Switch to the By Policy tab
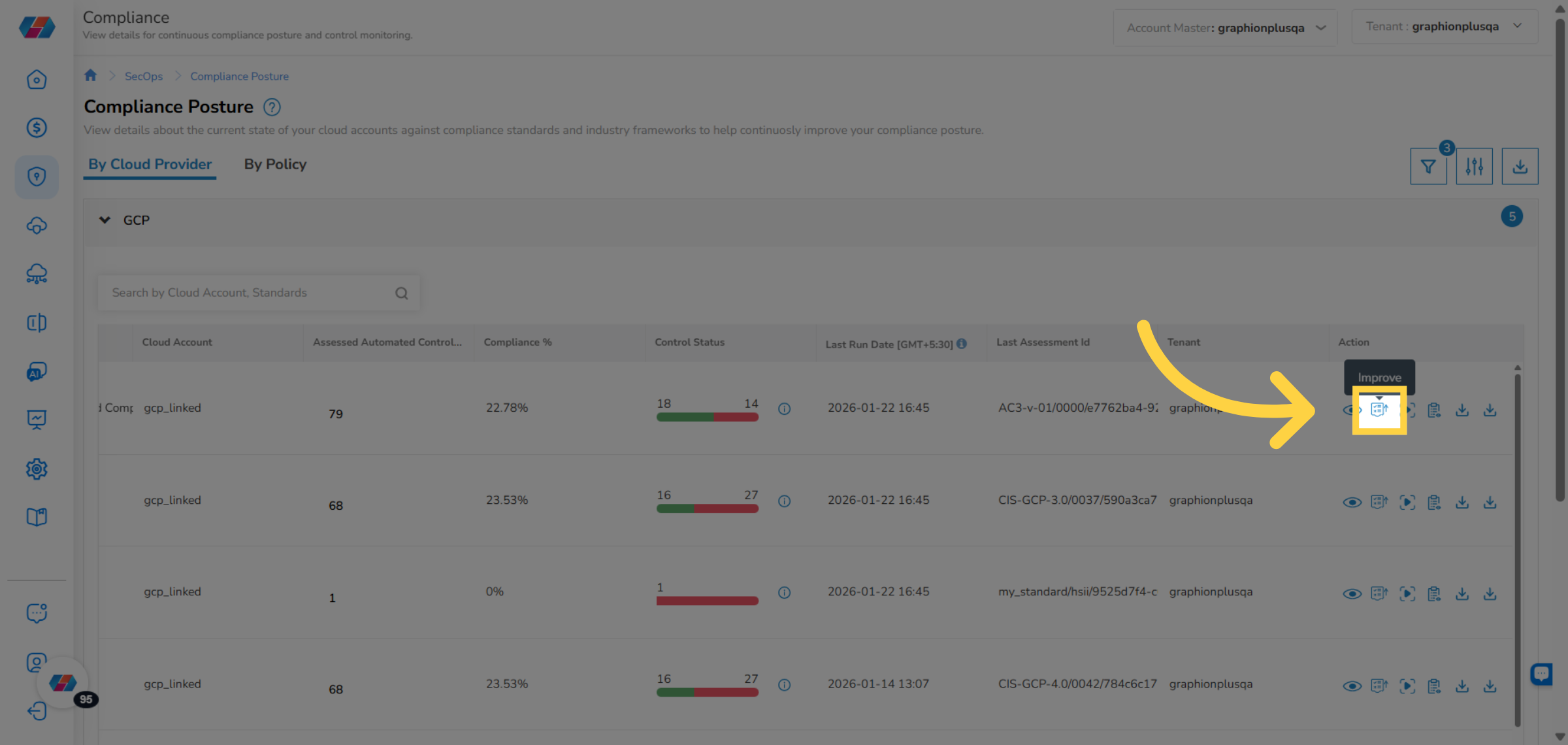Viewport: 1568px width, 745px height. click(275, 165)
